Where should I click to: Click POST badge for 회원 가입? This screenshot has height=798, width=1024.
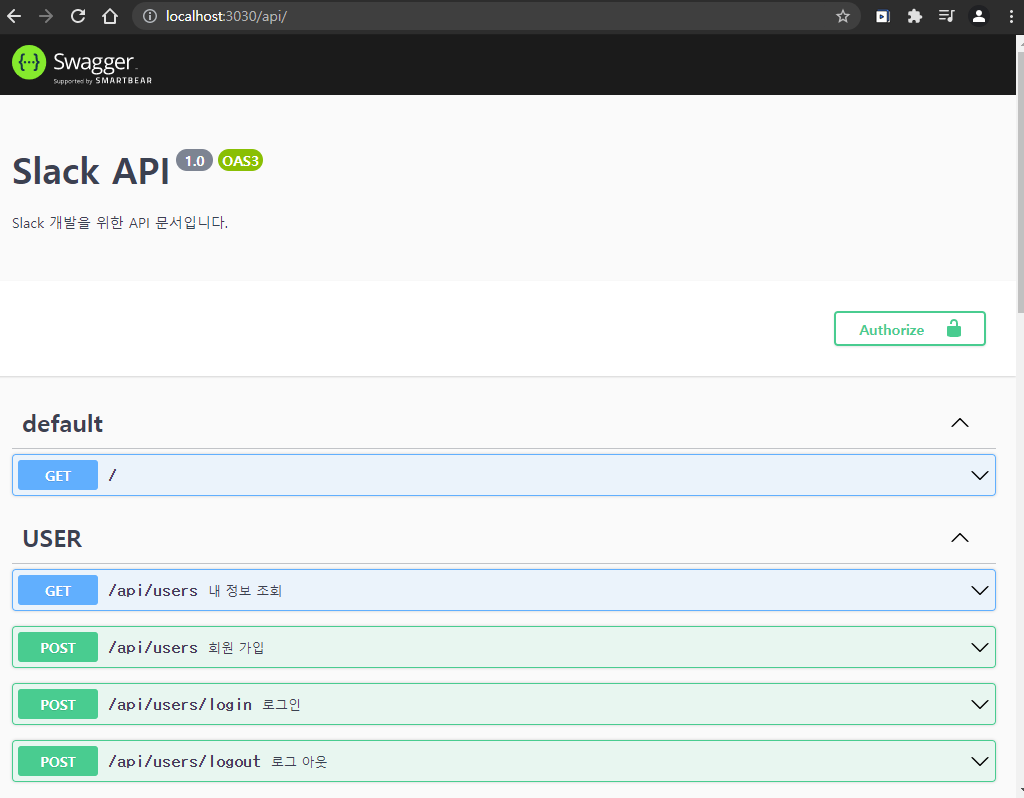click(x=58, y=647)
